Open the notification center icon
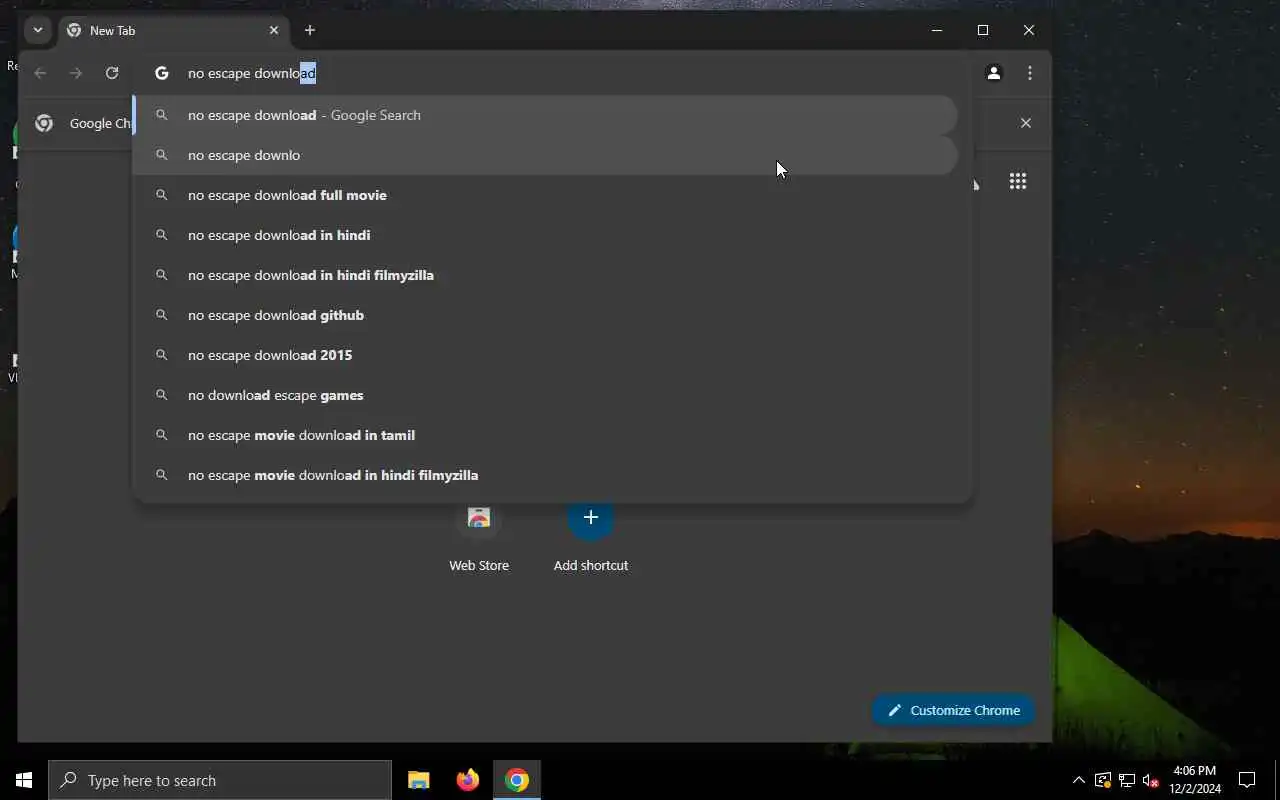This screenshot has height=800, width=1280. click(x=1247, y=780)
